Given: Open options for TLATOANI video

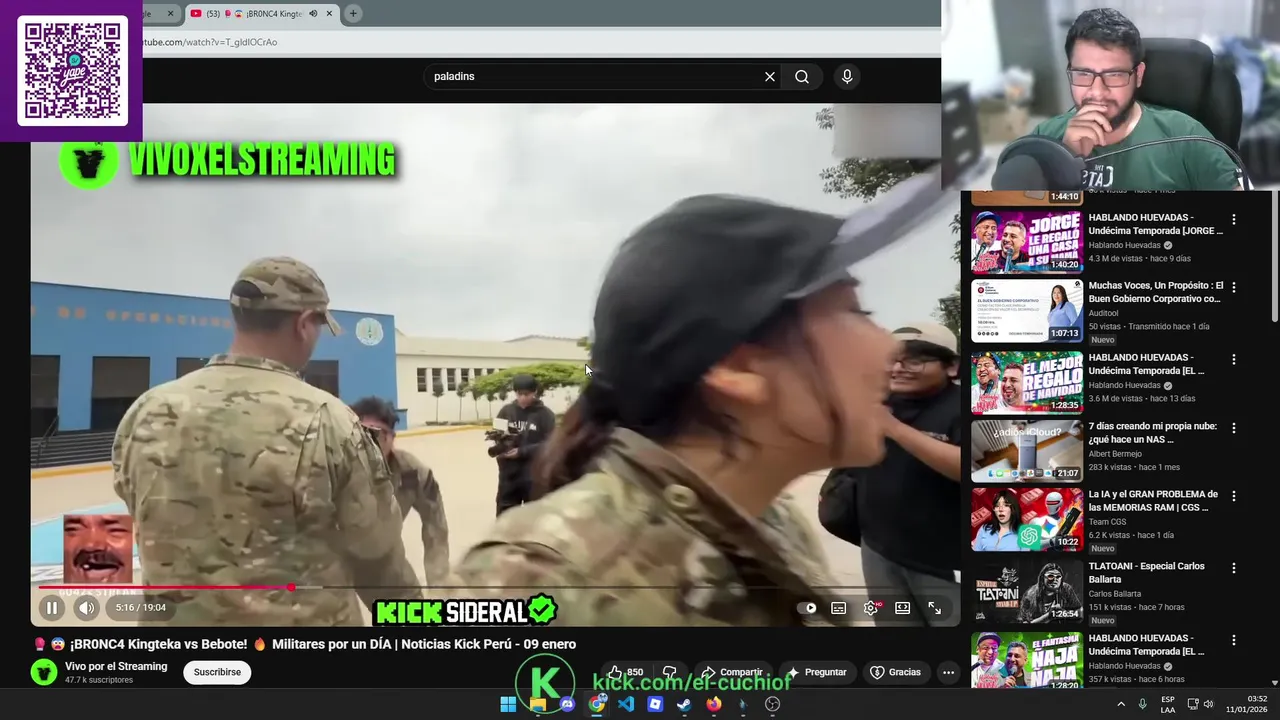Looking at the screenshot, I should (1233, 568).
